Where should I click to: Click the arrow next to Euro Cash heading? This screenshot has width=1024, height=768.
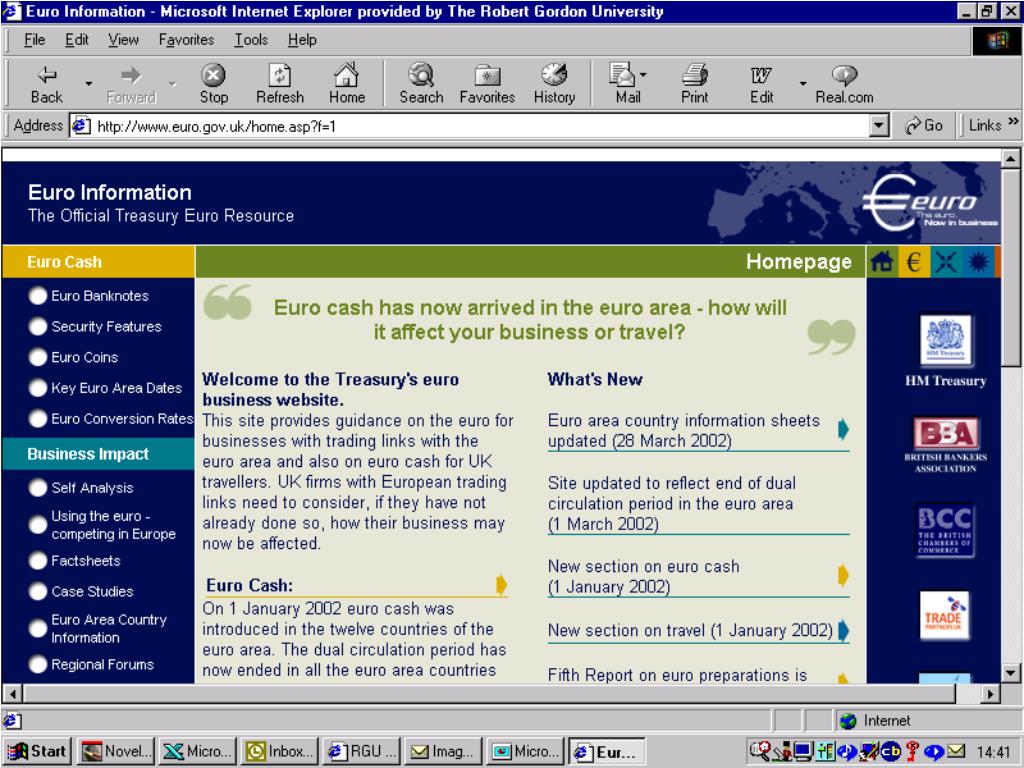pos(501,584)
